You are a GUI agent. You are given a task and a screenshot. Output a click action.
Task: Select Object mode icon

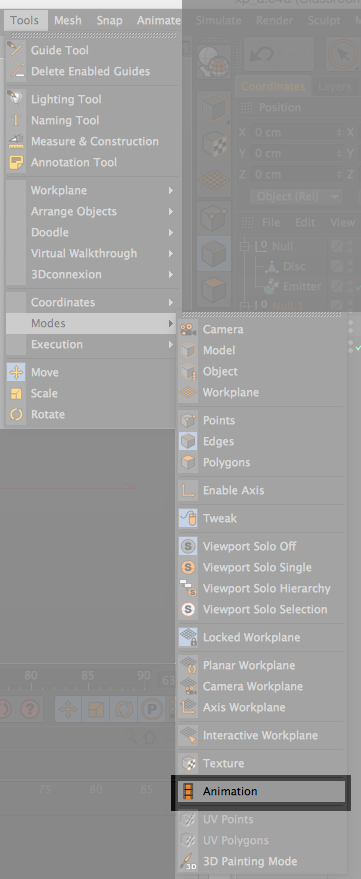tap(188, 372)
